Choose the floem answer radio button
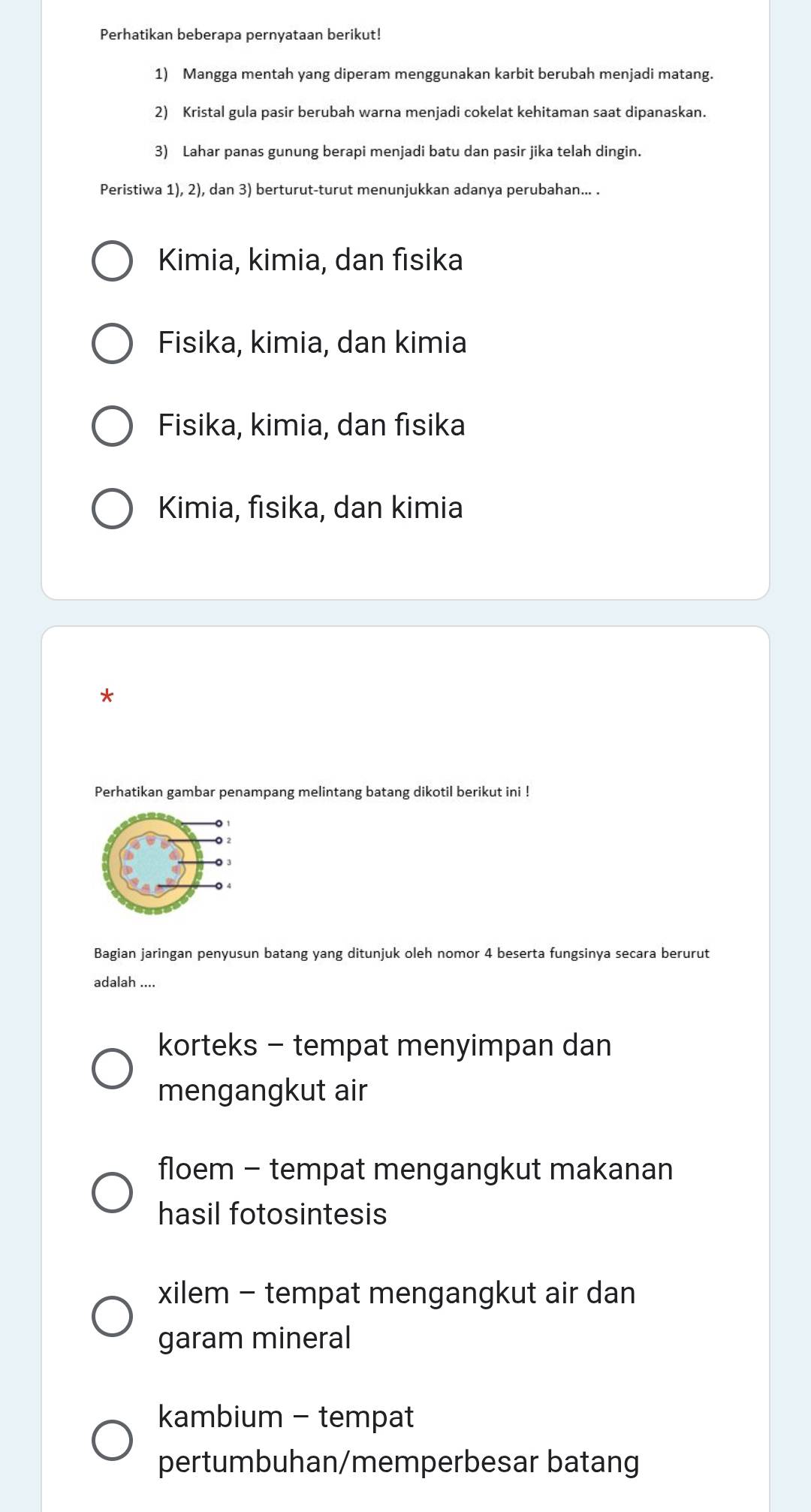This screenshot has height=1512, width=811. (112, 1192)
